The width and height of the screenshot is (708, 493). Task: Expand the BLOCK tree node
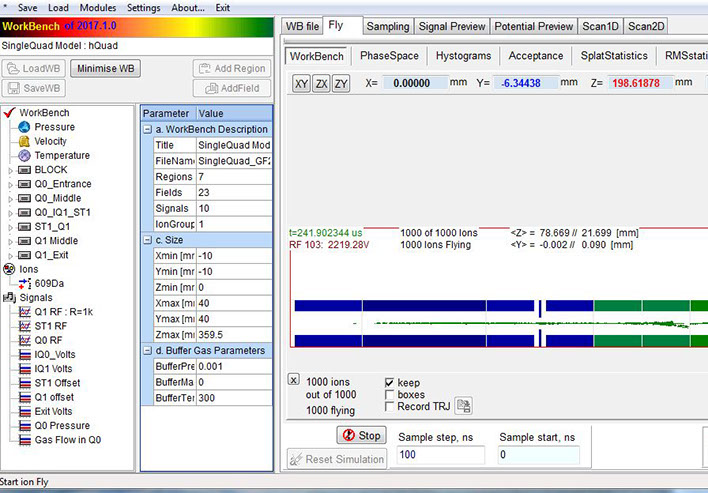[11, 170]
